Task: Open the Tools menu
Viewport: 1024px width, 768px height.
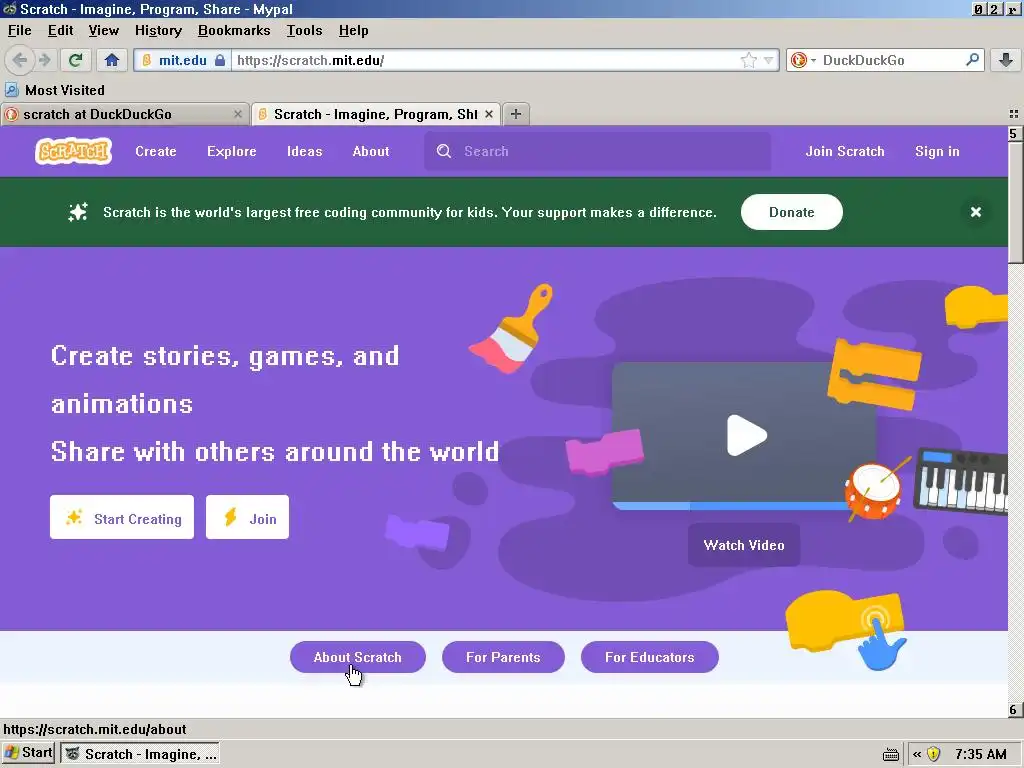Action: tap(304, 31)
